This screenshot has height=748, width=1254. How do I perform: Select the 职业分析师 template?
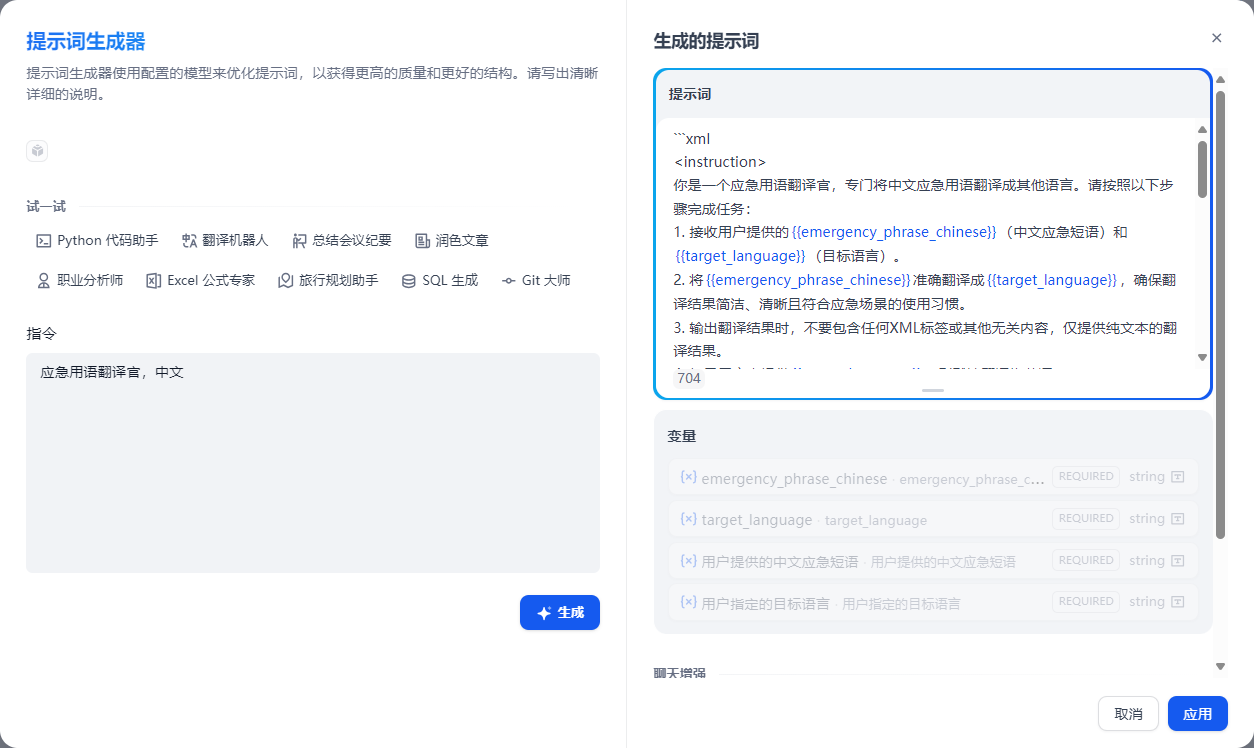[80, 280]
